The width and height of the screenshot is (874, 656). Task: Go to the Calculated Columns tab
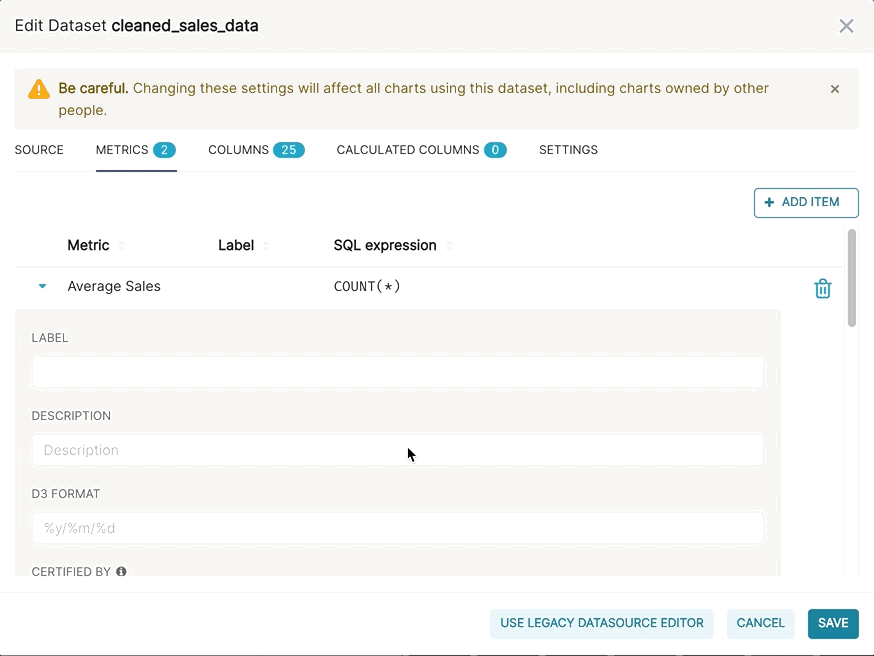[x=420, y=150]
